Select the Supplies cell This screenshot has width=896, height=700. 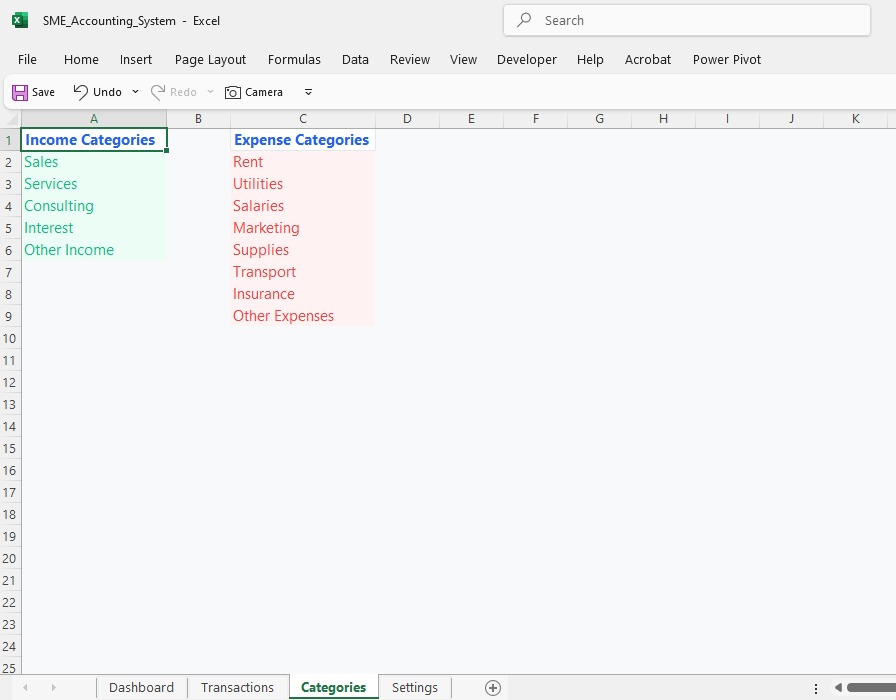303,250
